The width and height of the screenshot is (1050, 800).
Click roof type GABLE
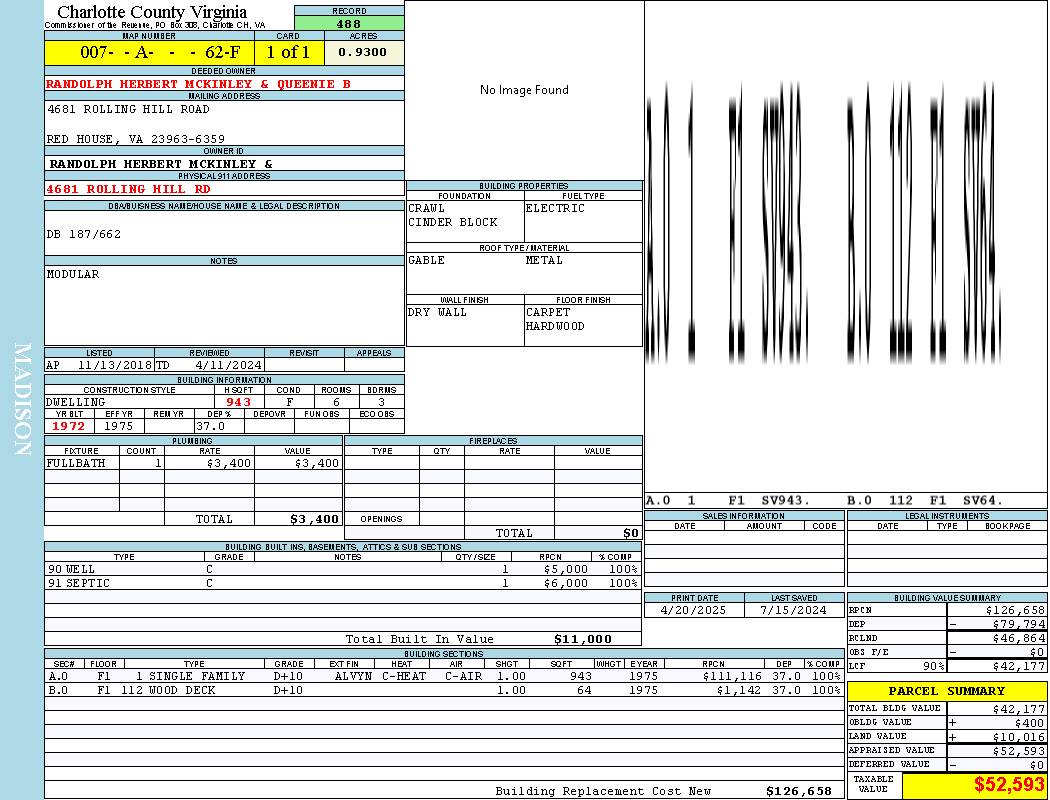[427, 260]
